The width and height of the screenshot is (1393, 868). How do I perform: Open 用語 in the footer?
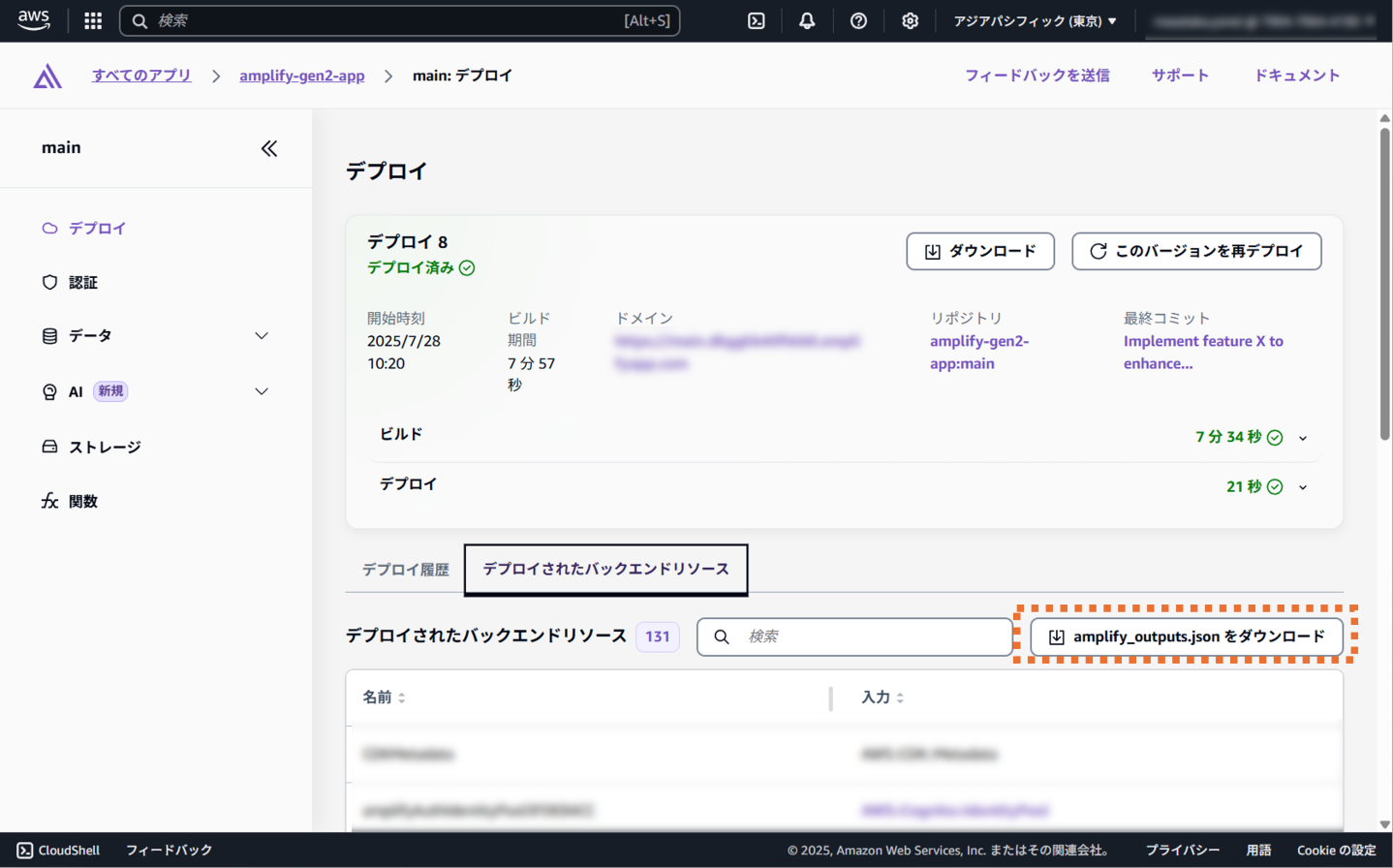pyautogui.click(x=1258, y=851)
